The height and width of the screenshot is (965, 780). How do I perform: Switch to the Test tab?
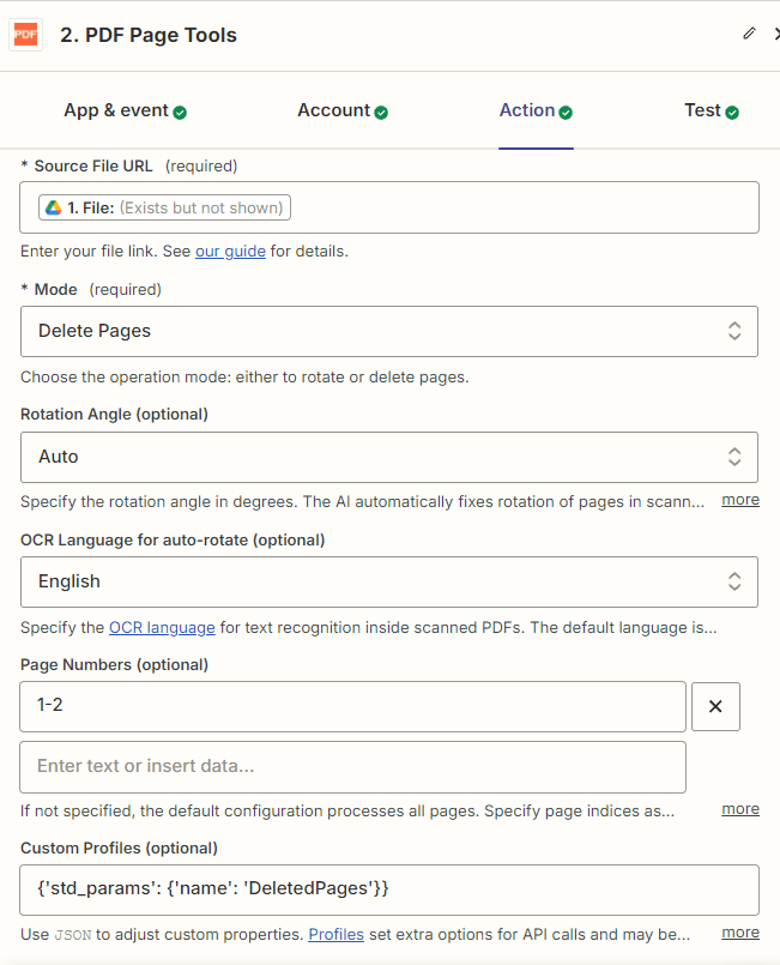pyautogui.click(x=705, y=110)
